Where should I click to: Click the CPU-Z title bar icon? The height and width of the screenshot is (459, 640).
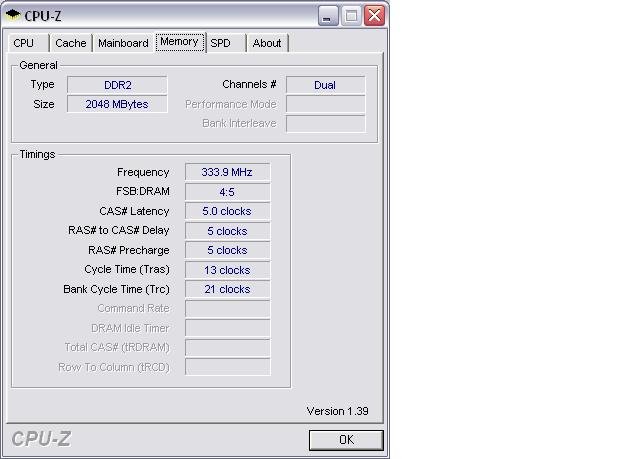pos(13,15)
